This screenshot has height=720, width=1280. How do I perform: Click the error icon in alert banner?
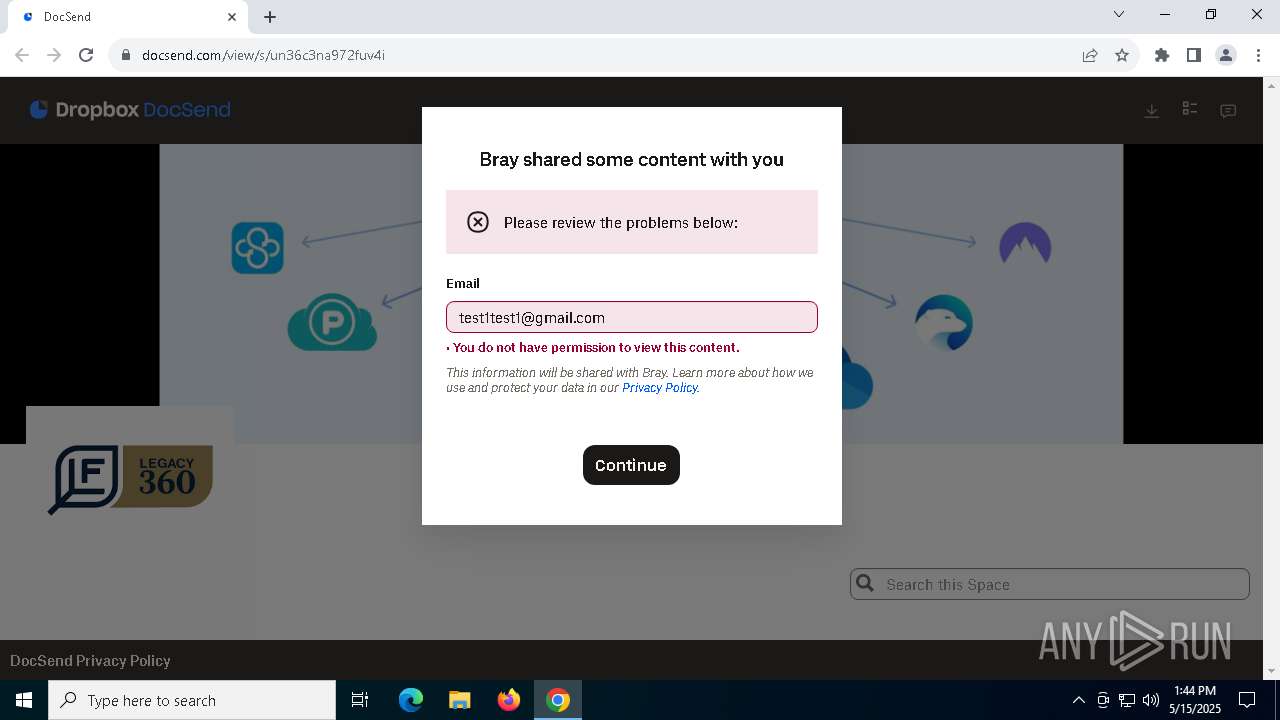[x=478, y=222]
